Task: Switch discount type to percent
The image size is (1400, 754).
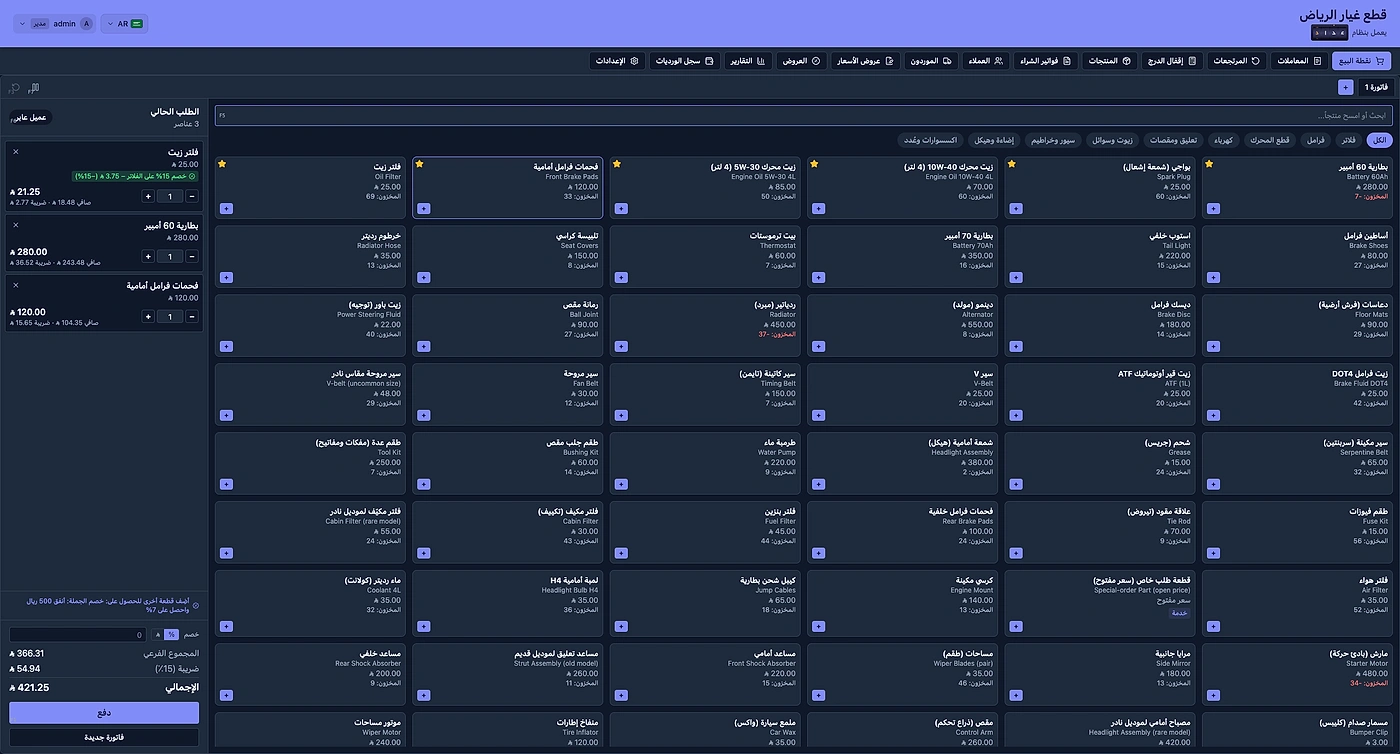Action: [172, 634]
